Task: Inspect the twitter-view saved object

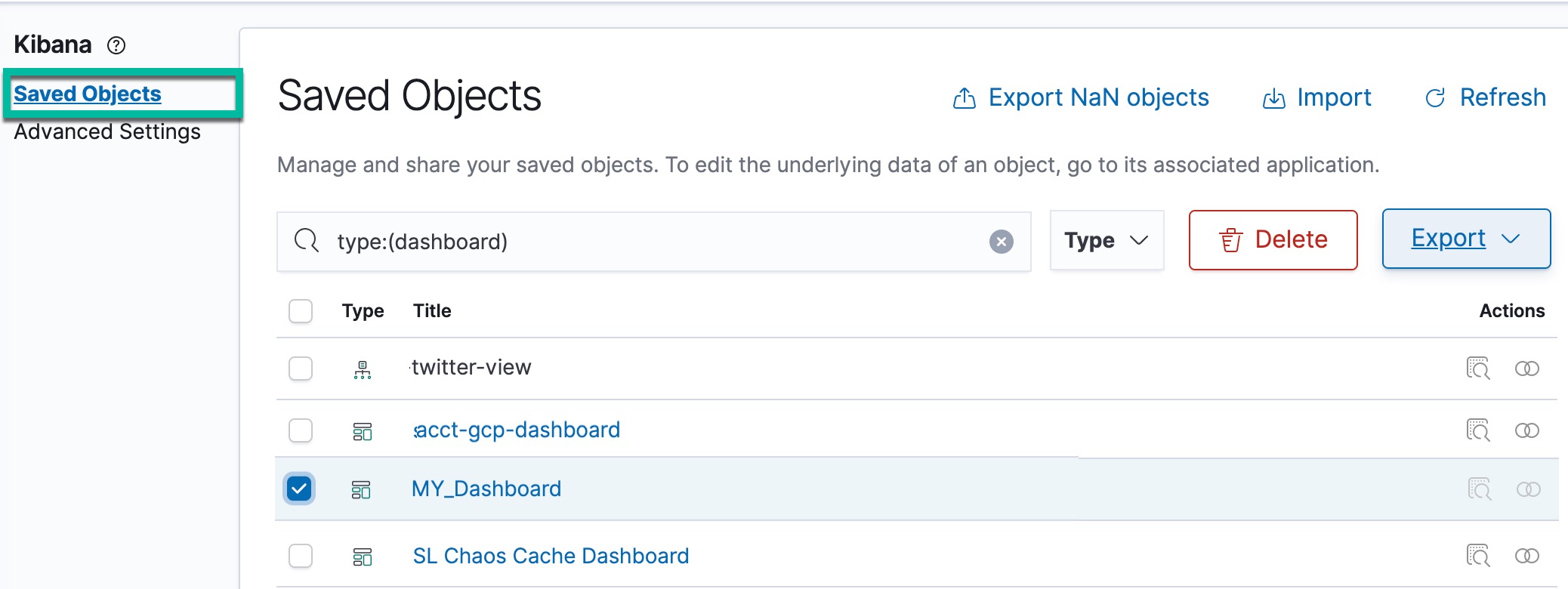Action: (x=1477, y=369)
